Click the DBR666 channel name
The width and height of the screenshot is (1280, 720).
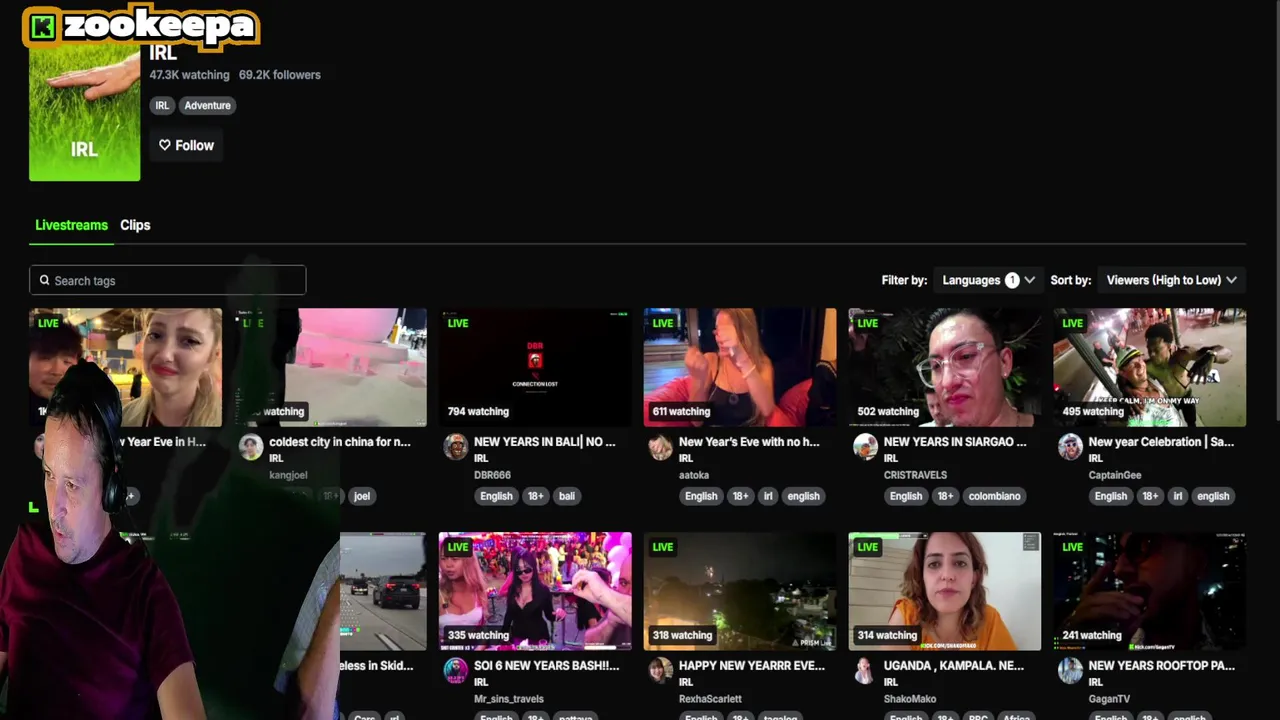[x=492, y=475]
